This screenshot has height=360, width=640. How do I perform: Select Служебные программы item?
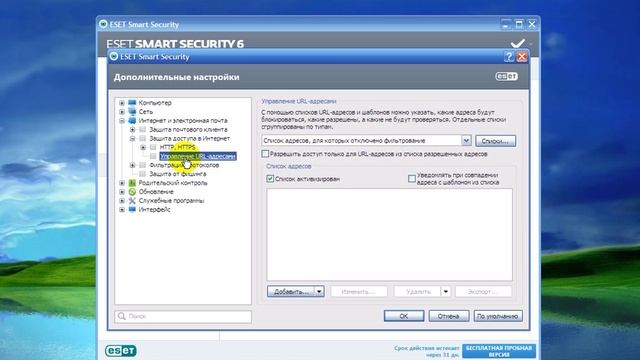point(171,200)
